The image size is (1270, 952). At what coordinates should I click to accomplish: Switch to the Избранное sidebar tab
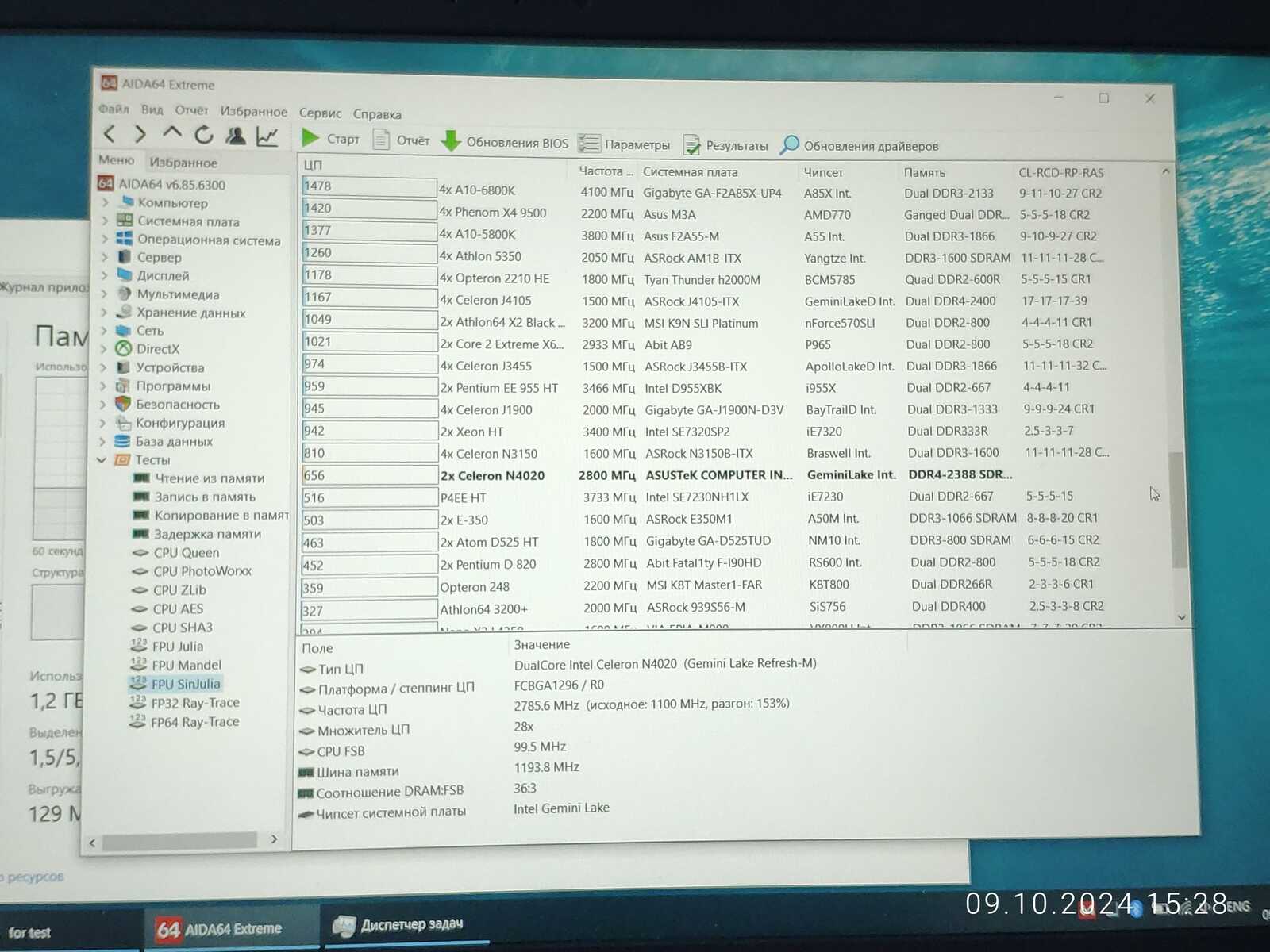[183, 163]
